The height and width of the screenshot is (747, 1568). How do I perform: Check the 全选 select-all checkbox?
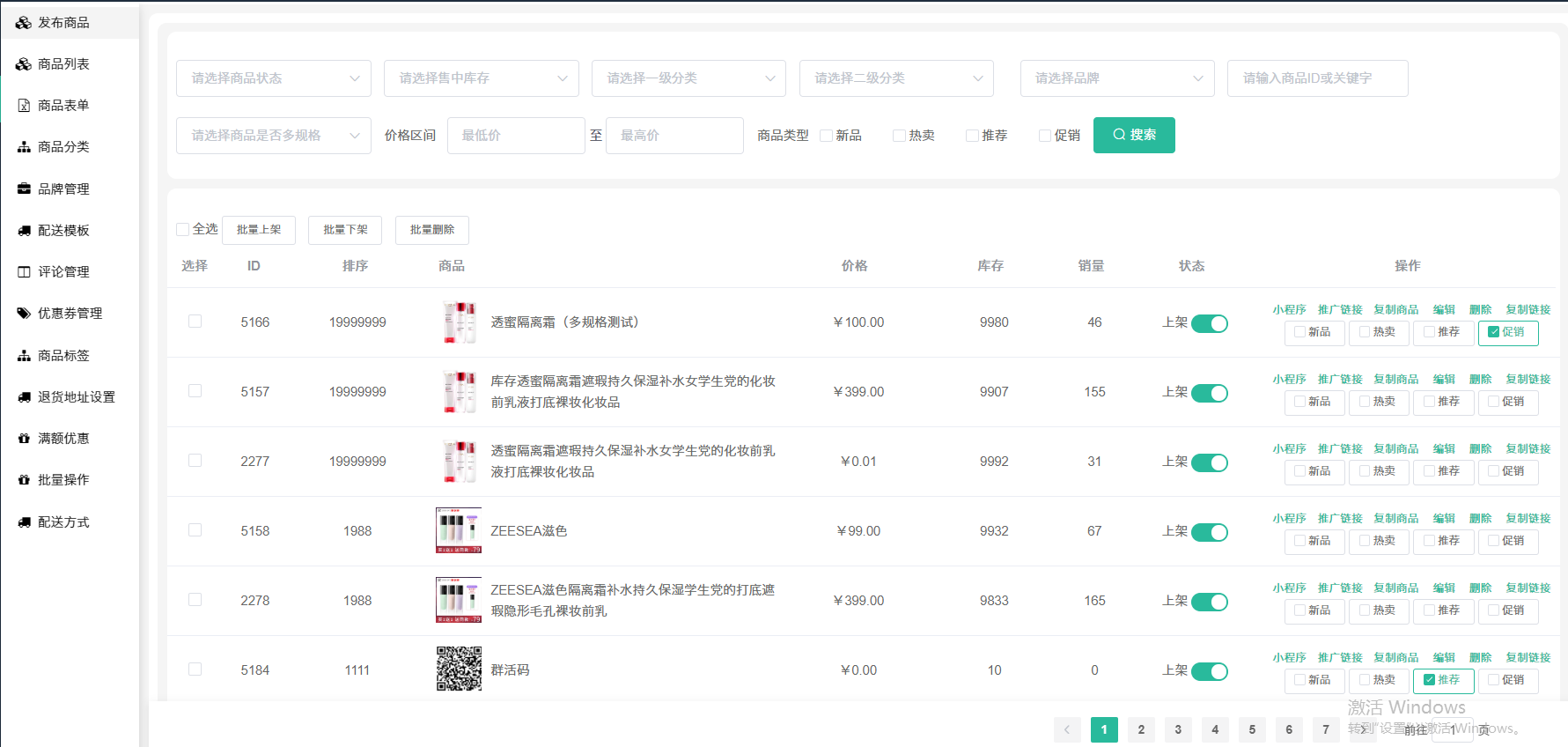[x=183, y=229]
